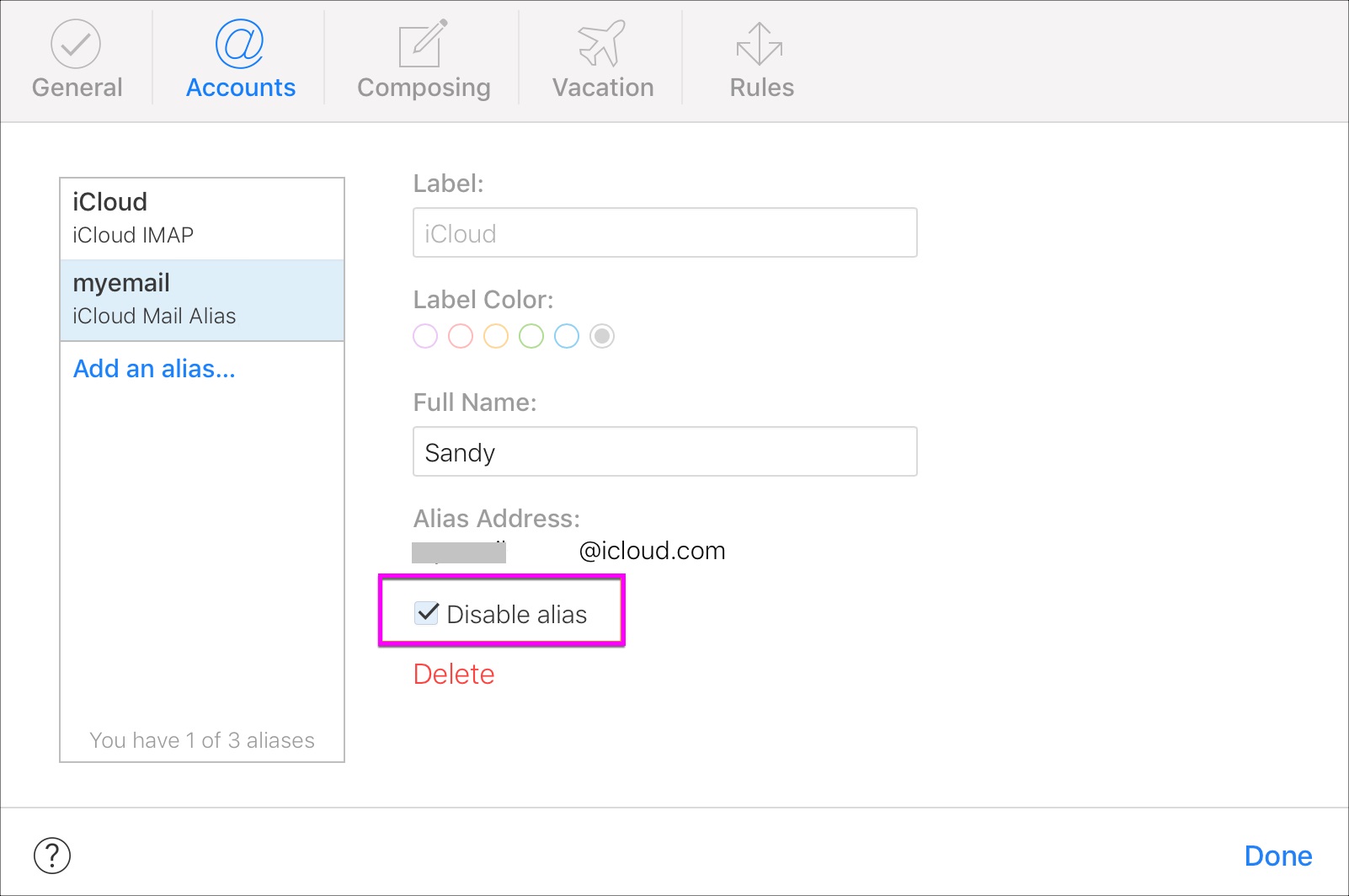
Task: Click the Accounts @ icon
Action: tap(240, 43)
